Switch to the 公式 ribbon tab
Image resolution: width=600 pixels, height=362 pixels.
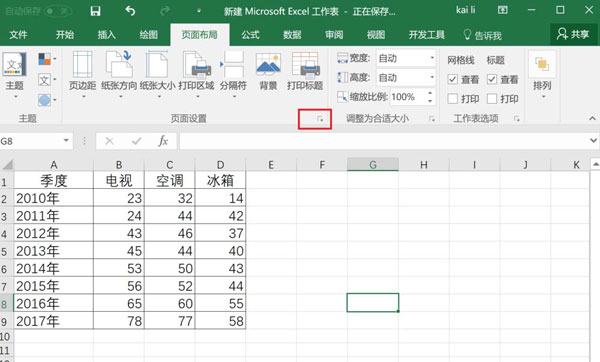251,35
